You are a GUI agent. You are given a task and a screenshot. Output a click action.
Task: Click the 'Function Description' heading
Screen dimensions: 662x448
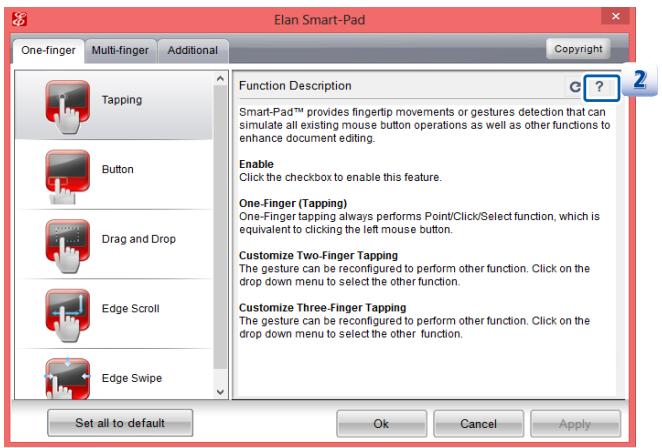click(295, 86)
